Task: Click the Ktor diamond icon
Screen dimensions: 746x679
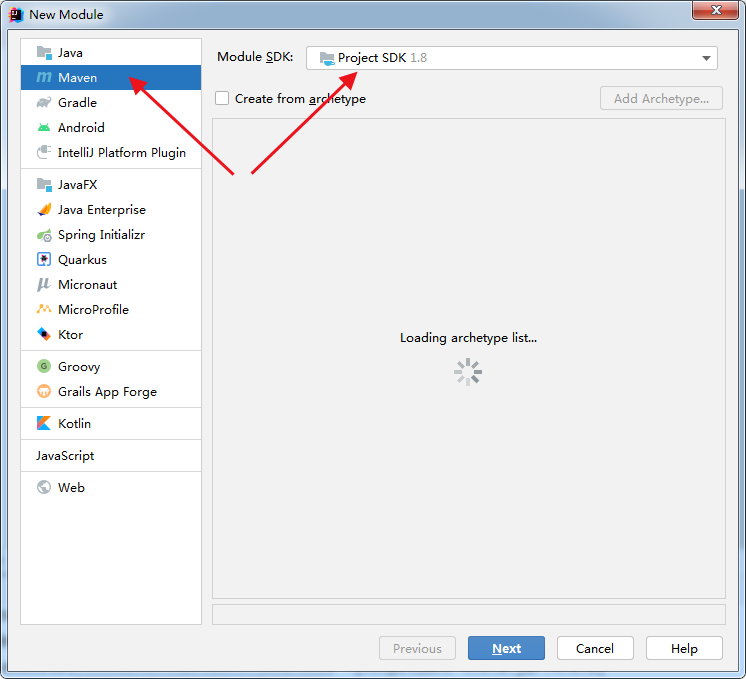Action: pos(44,334)
